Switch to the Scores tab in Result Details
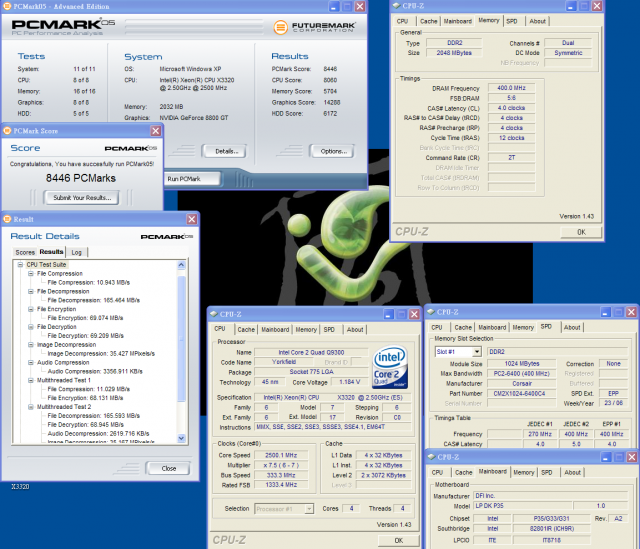 [25, 252]
